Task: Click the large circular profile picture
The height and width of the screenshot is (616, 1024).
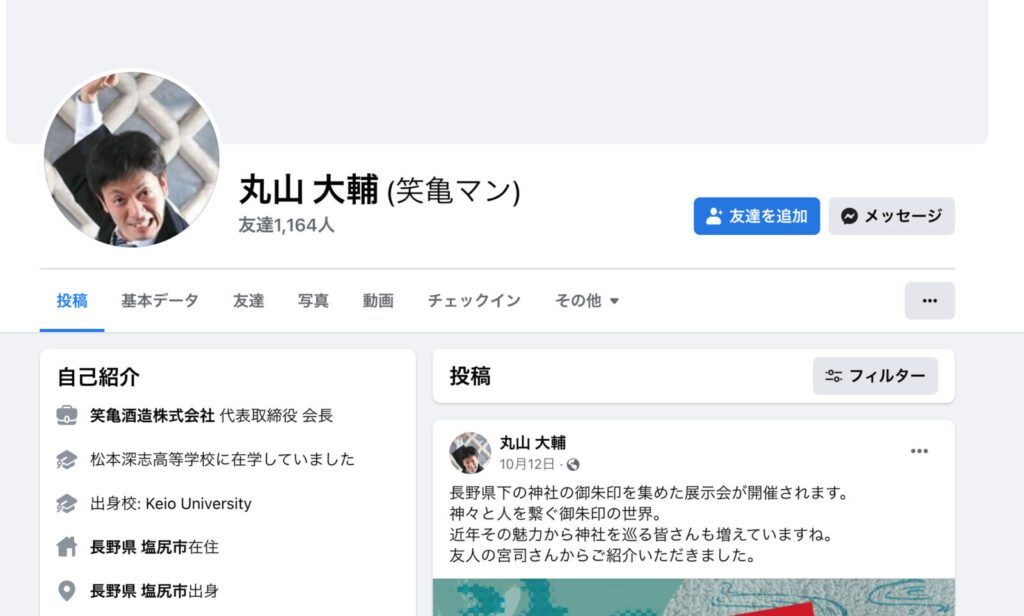Action: click(131, 159)
